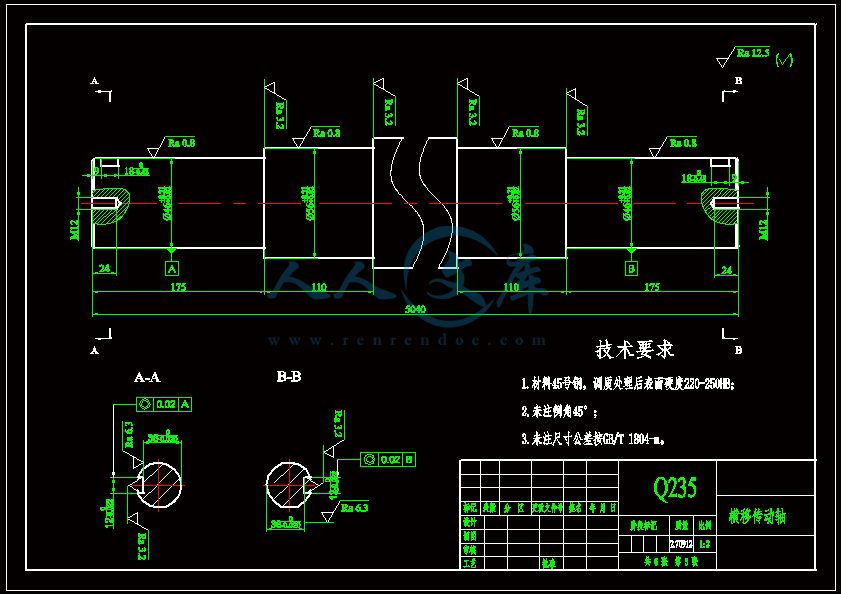
Task: Select the "0.02 B" tolerance frame
Action: tap(388, 459)
